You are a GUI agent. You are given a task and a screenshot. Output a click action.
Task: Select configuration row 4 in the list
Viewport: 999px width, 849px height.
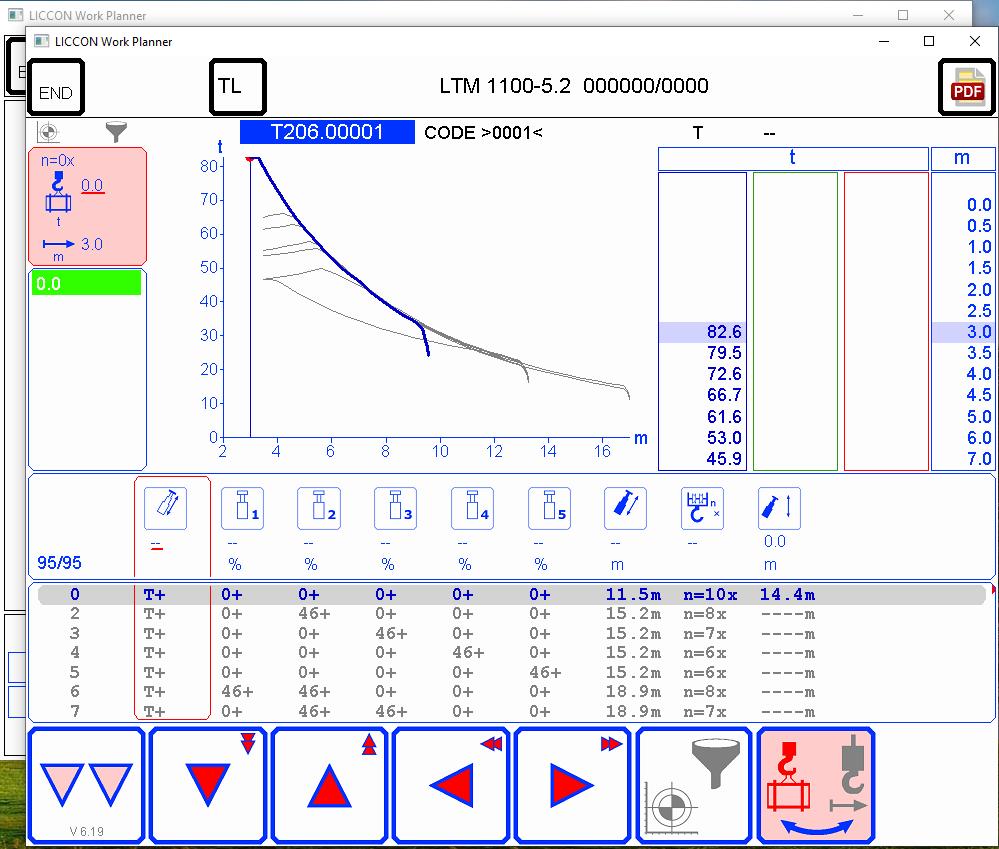[512, 653]
